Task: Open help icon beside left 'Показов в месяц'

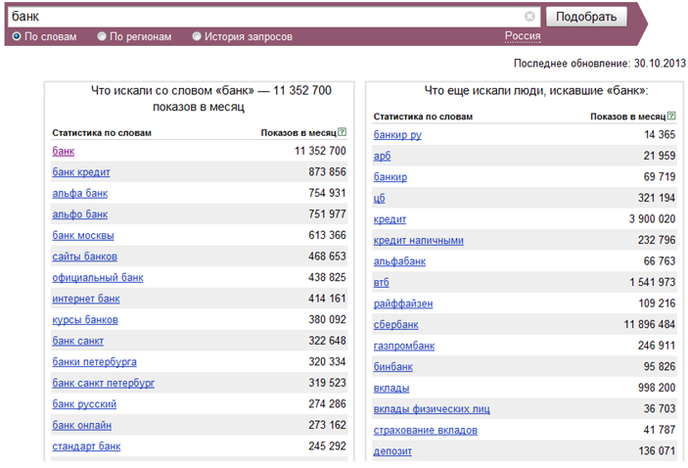Action: tap(342, 132)
